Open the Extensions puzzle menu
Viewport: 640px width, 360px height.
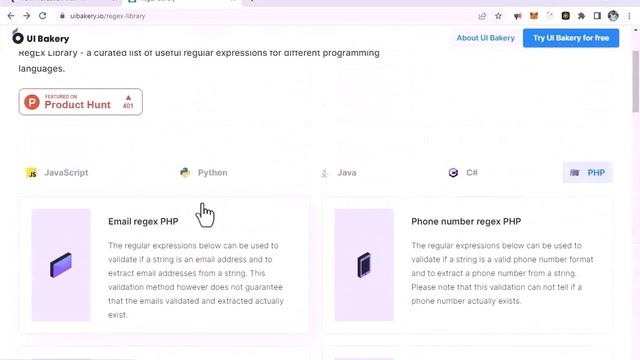point(581,16)
